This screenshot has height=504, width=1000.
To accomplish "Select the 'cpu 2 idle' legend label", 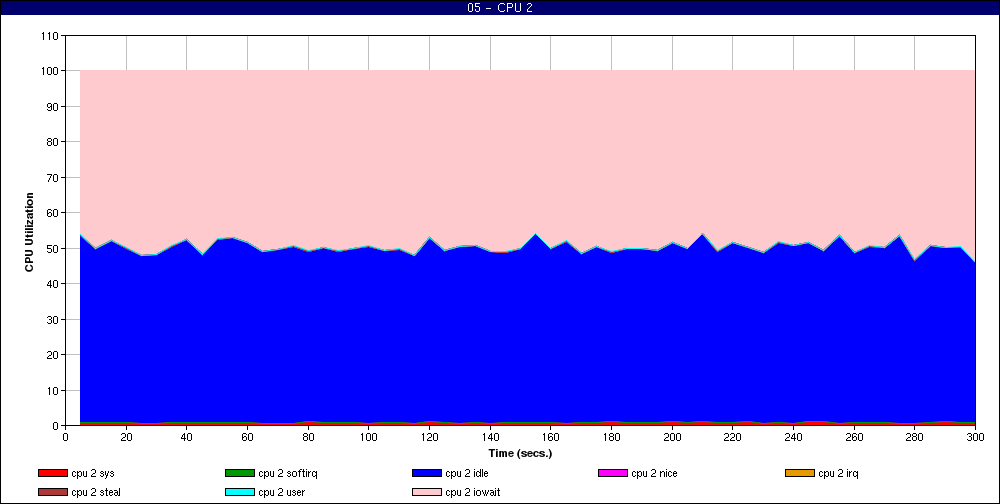I will 467,473.
